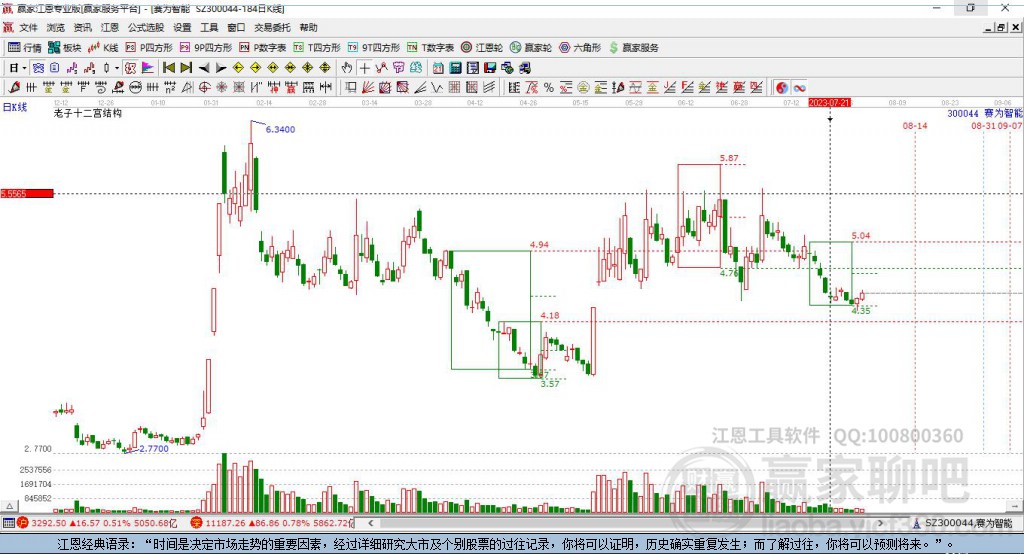This screenshot has width=1024, height=554.
Task: Open the T数字表 tool
Action: click(x=430, y=48)
